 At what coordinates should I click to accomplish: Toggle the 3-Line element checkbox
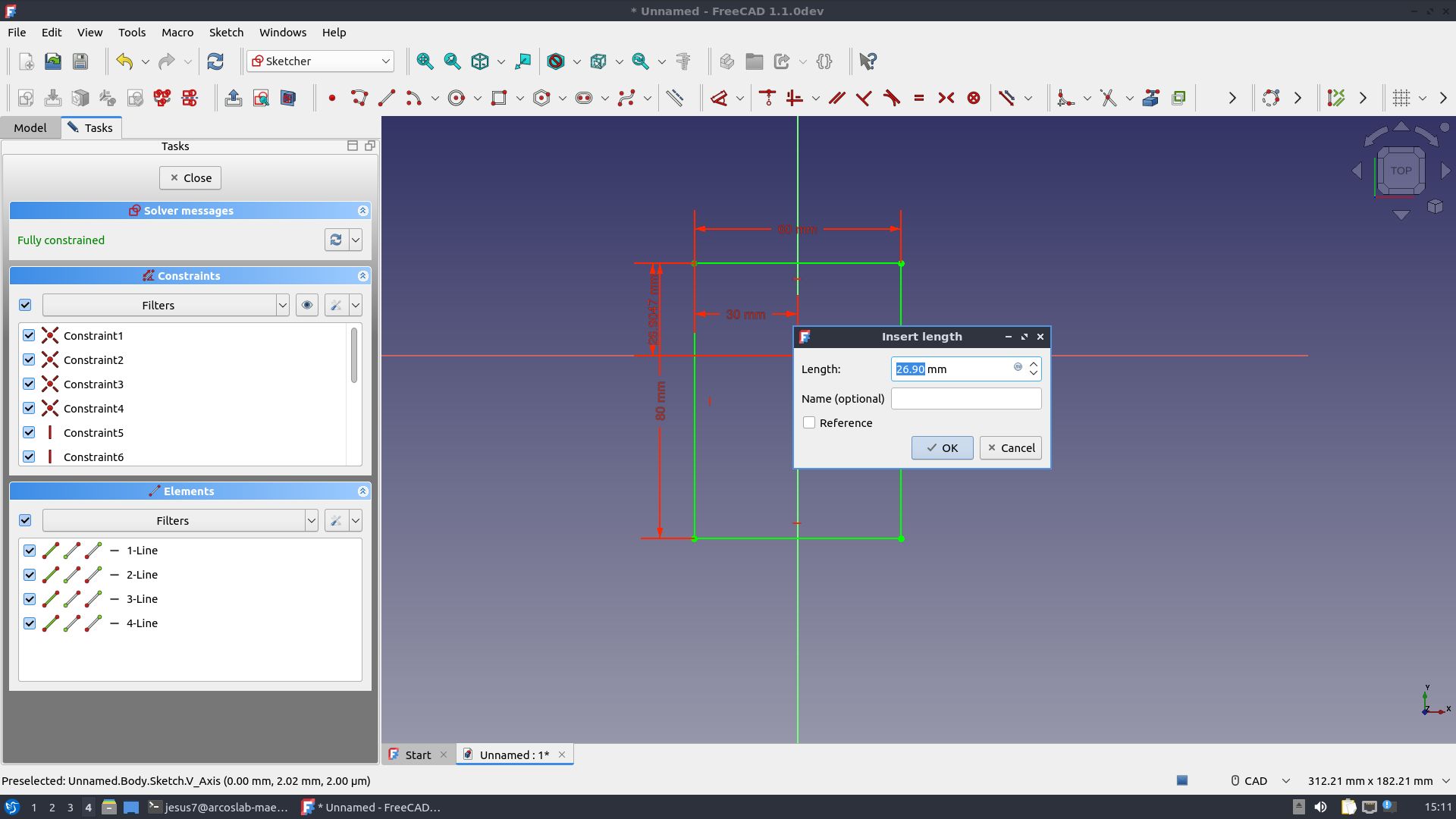coord(30,599)
